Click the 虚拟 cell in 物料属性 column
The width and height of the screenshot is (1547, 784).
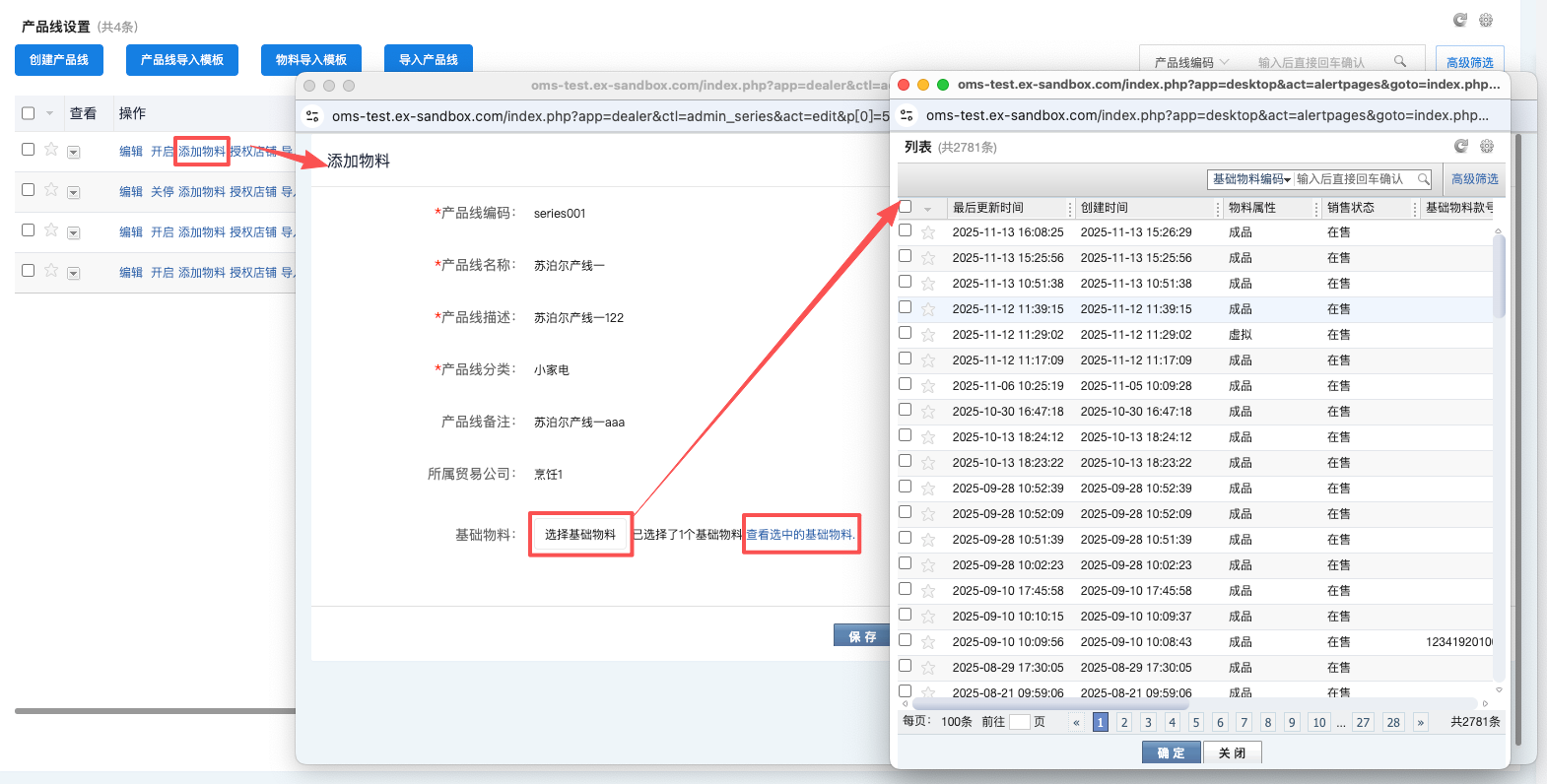(x=1240, y=335)
